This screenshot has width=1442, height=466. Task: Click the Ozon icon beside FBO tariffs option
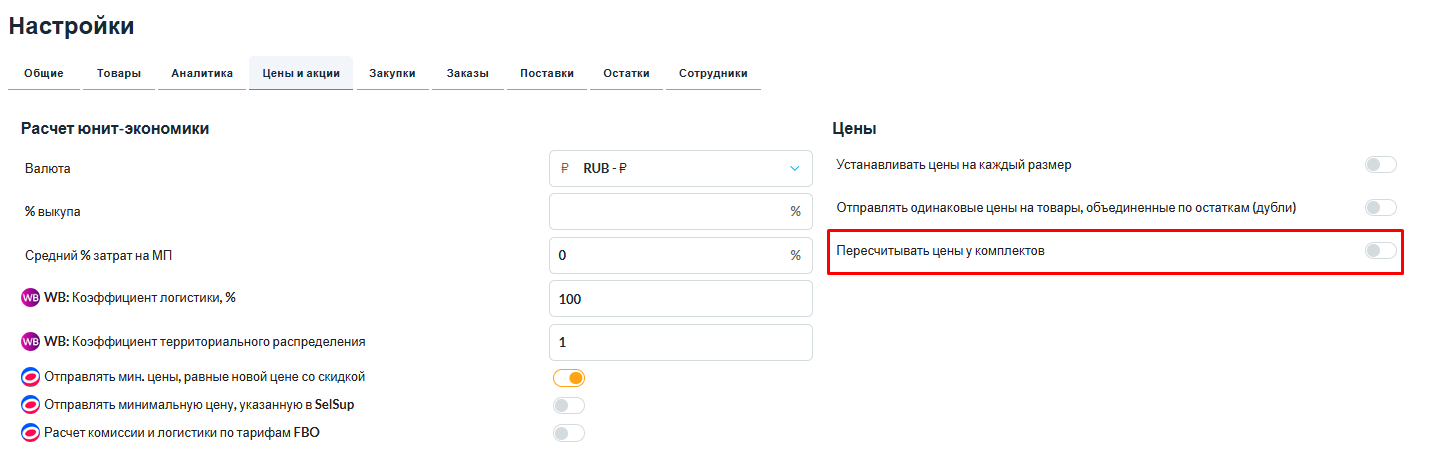point(30,433)
